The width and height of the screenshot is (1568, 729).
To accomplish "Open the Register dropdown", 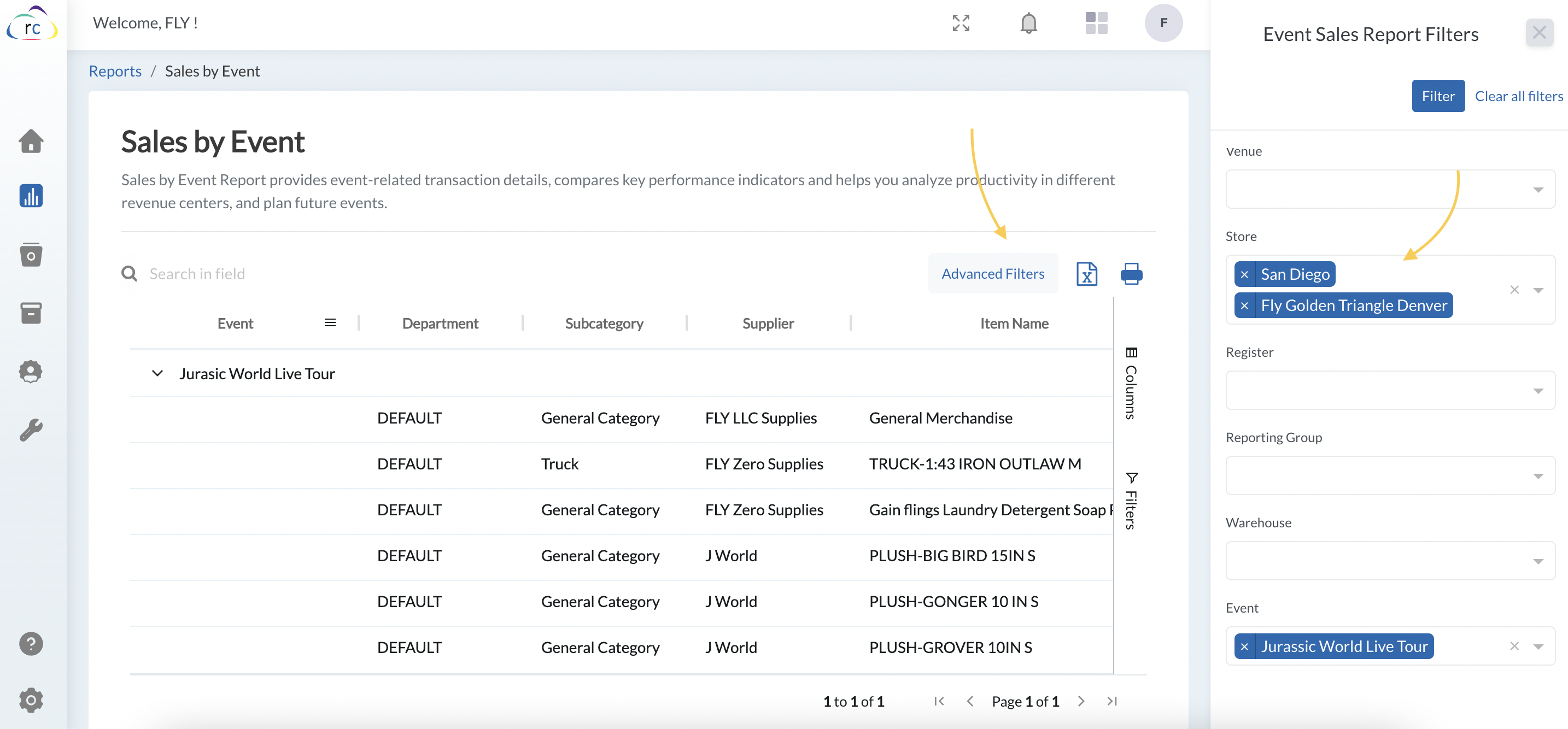I will coord(1390,390).
